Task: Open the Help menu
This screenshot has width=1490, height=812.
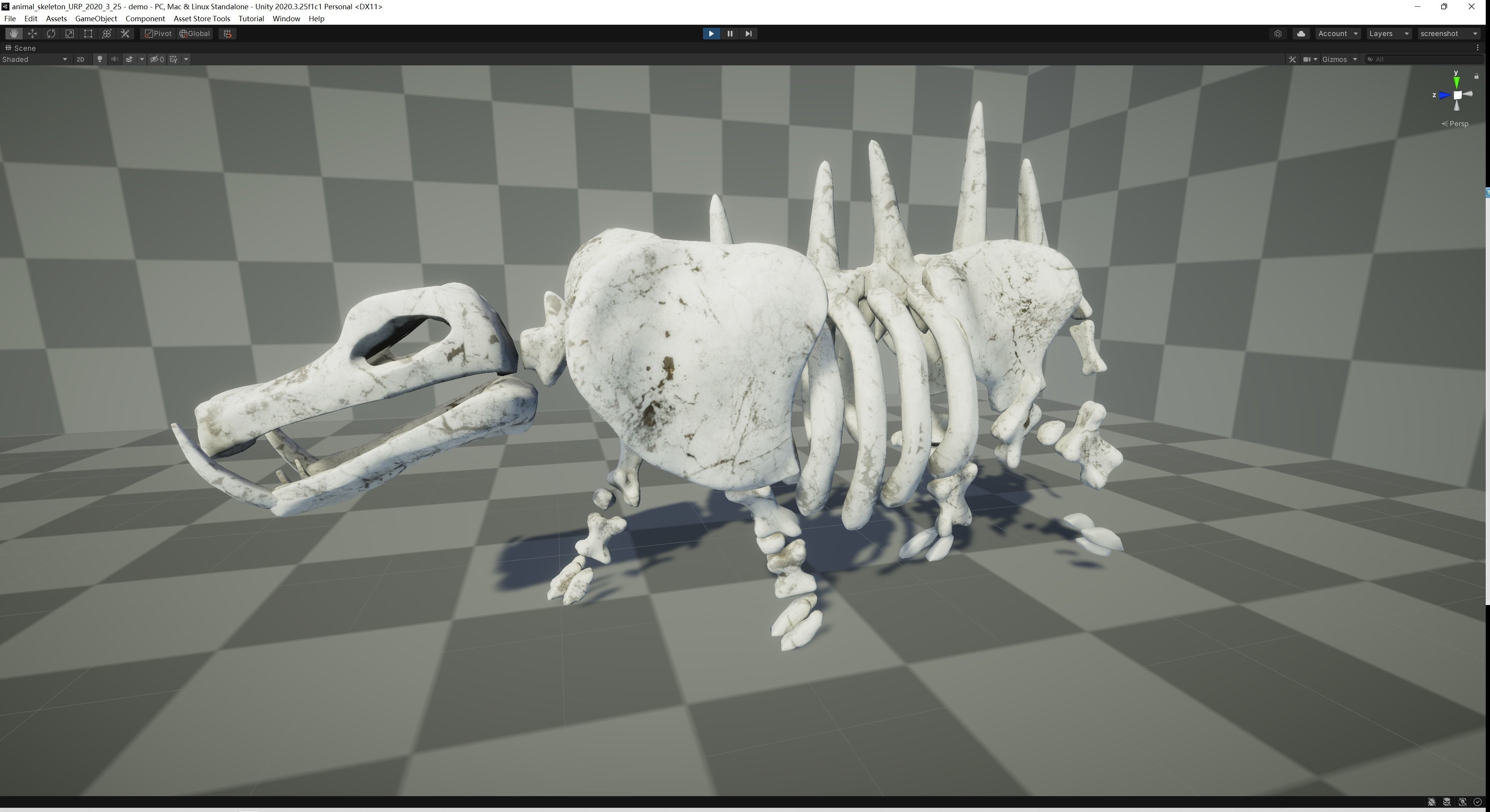Action: tap(316, 19)
